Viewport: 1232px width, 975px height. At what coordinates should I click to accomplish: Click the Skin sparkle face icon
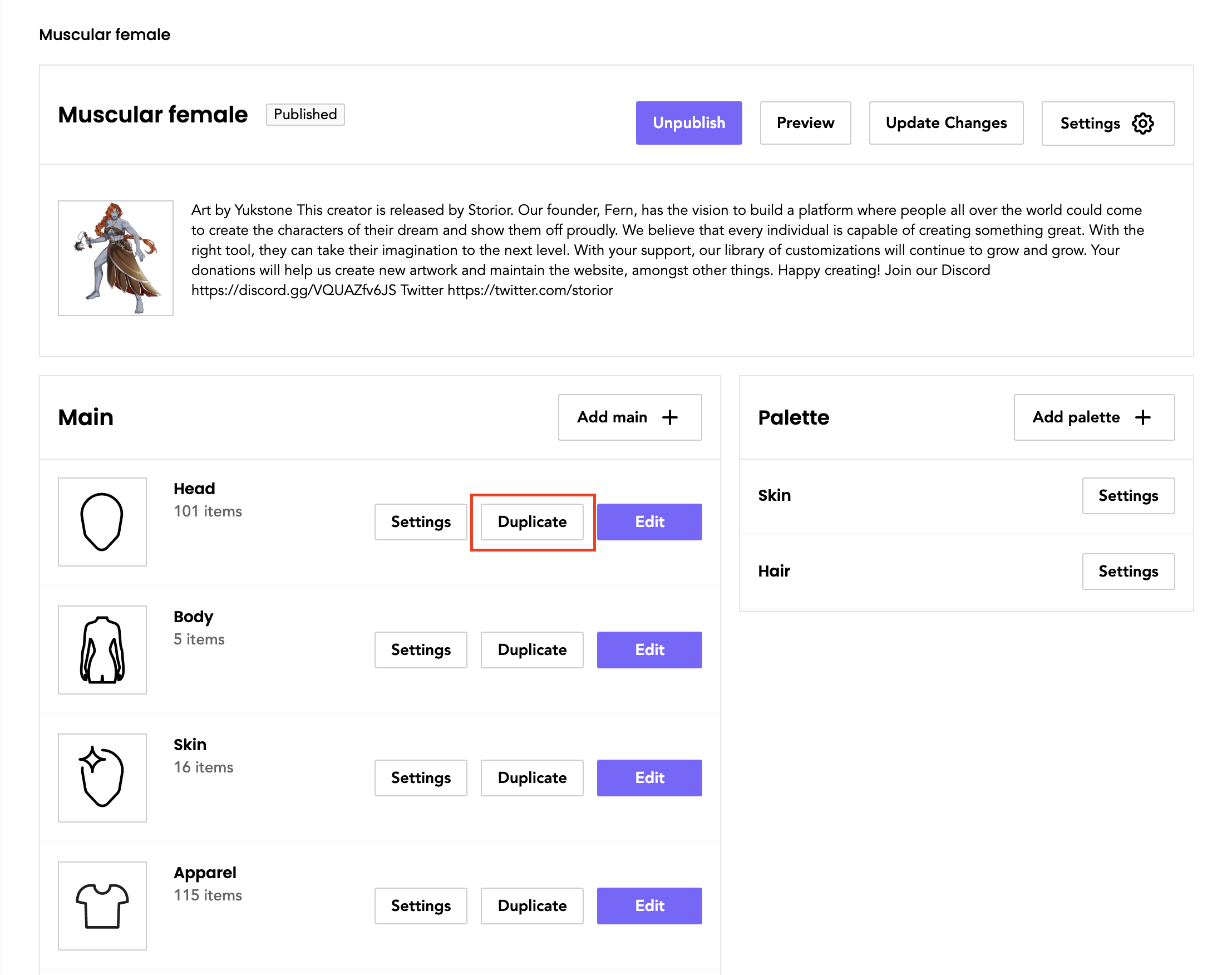coord(102,777)
